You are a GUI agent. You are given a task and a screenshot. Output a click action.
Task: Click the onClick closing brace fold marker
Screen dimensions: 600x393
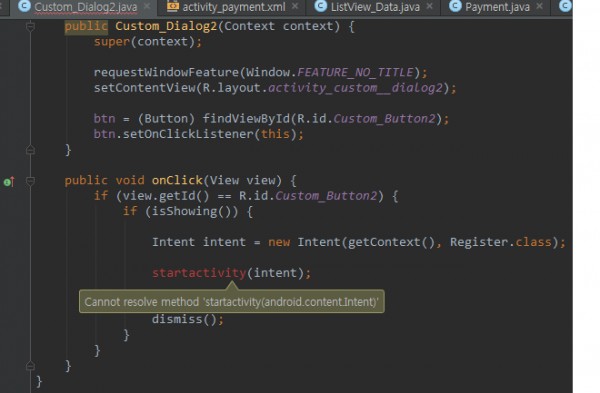coord(30,366)
